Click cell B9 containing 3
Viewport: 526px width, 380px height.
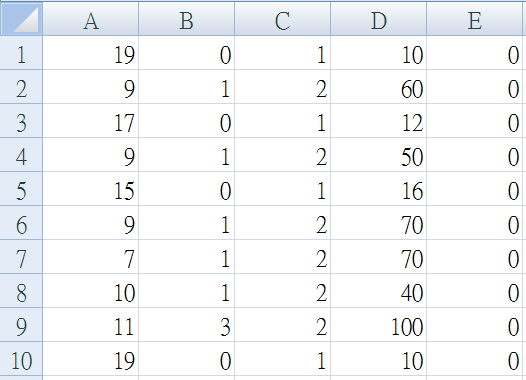[187, 324]
